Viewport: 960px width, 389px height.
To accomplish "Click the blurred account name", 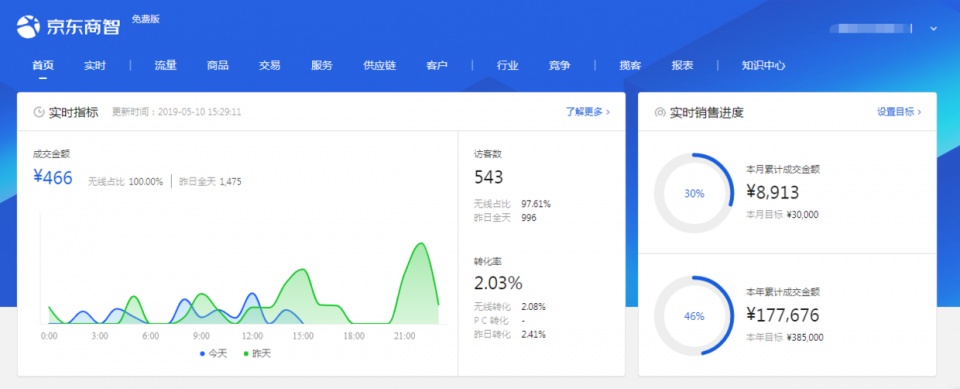I will point(871,28).
